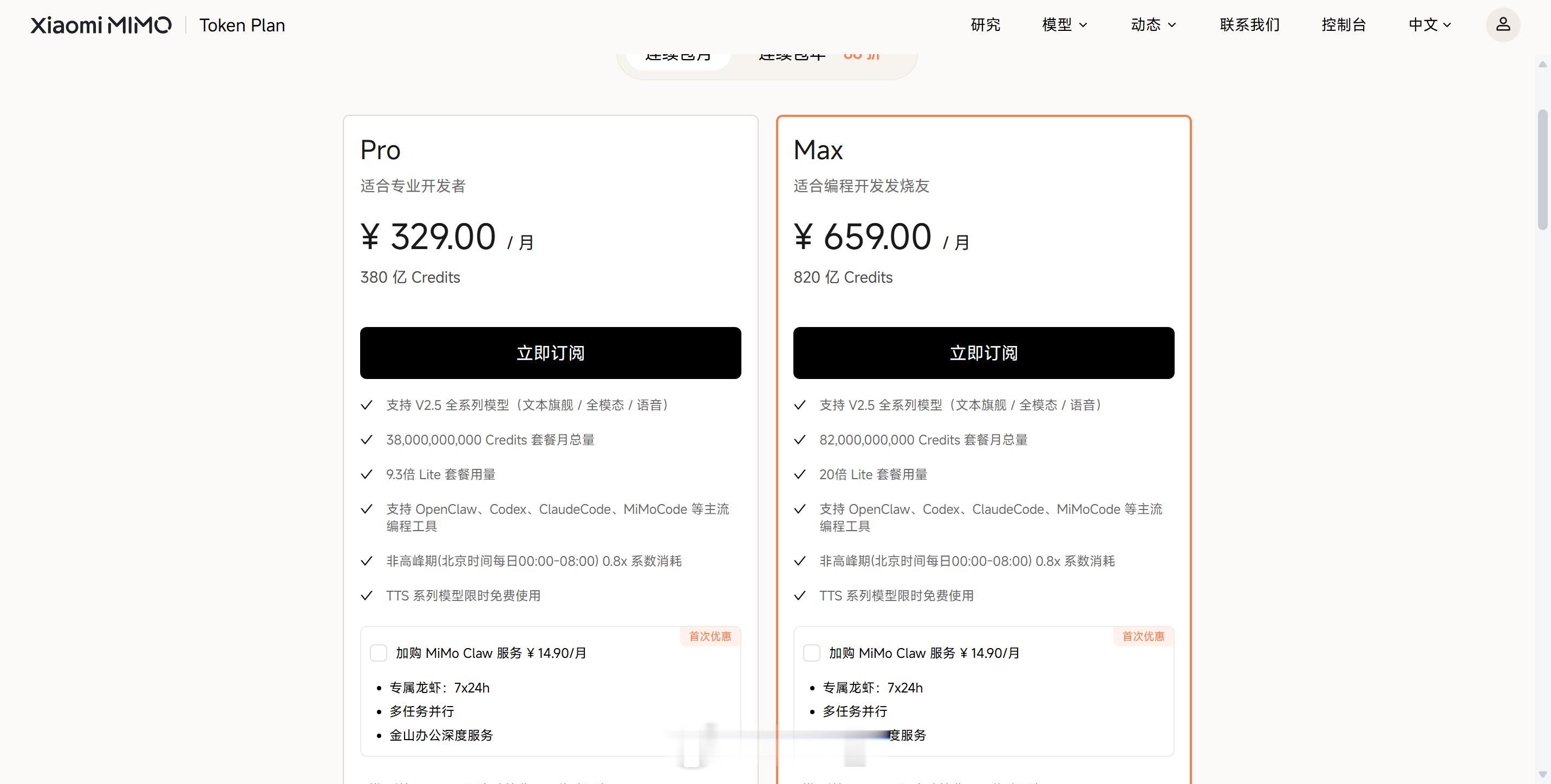This screenshot has width=1551, height=784.
Task: Open the 研究 menu item
Action: coord(986,25)
